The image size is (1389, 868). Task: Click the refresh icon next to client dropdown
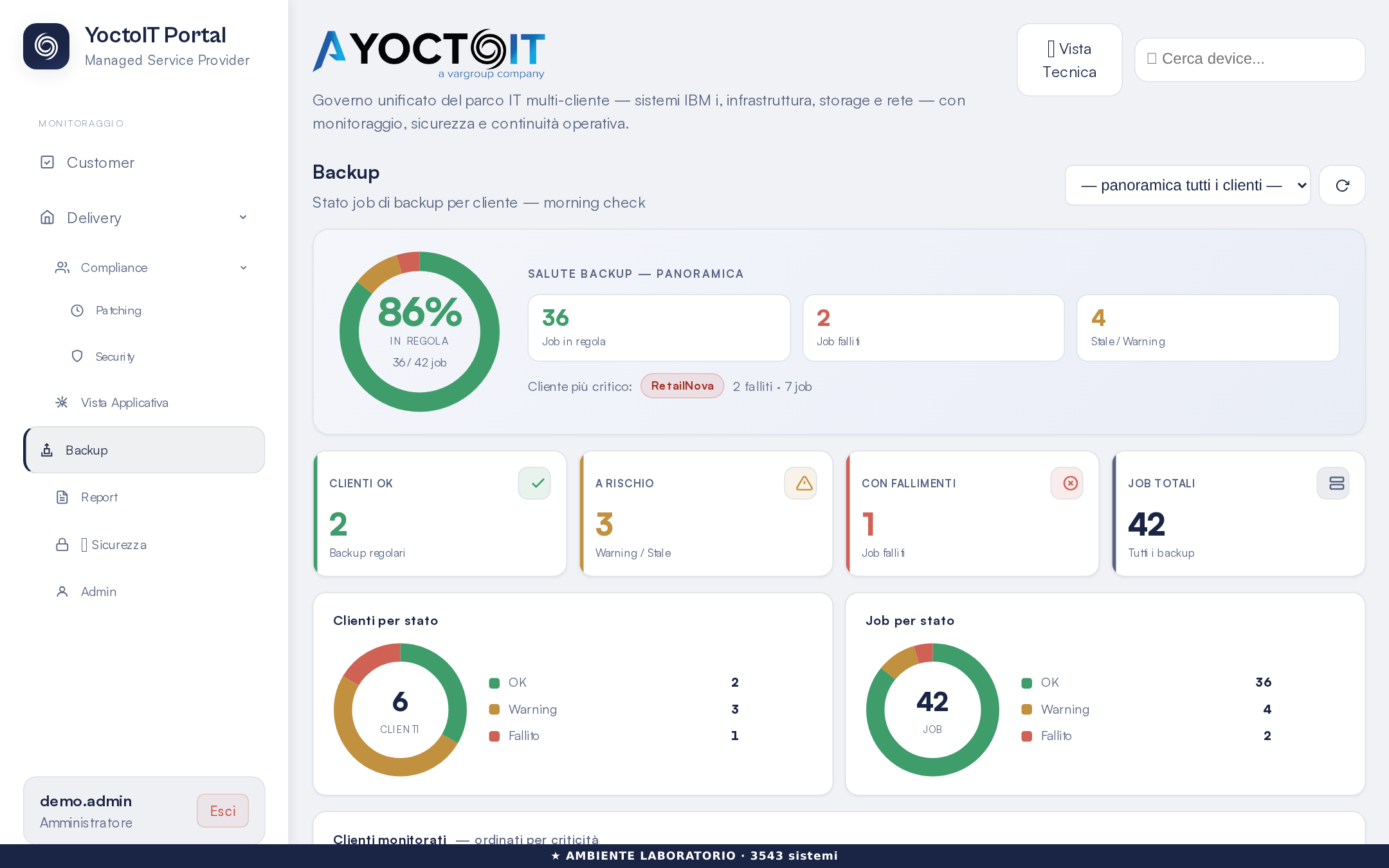[1342, 185]
